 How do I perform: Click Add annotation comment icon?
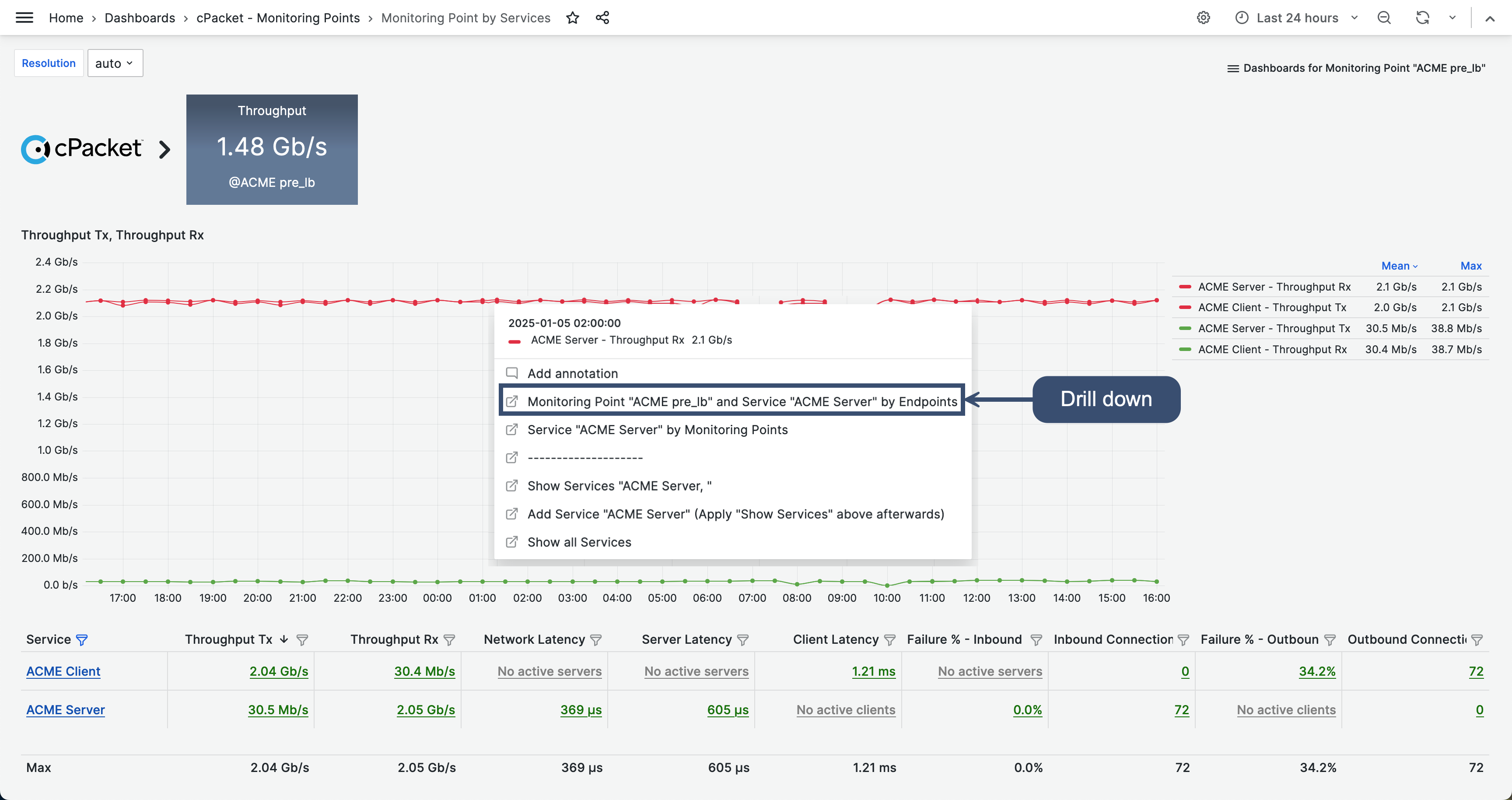click(512, 373)
